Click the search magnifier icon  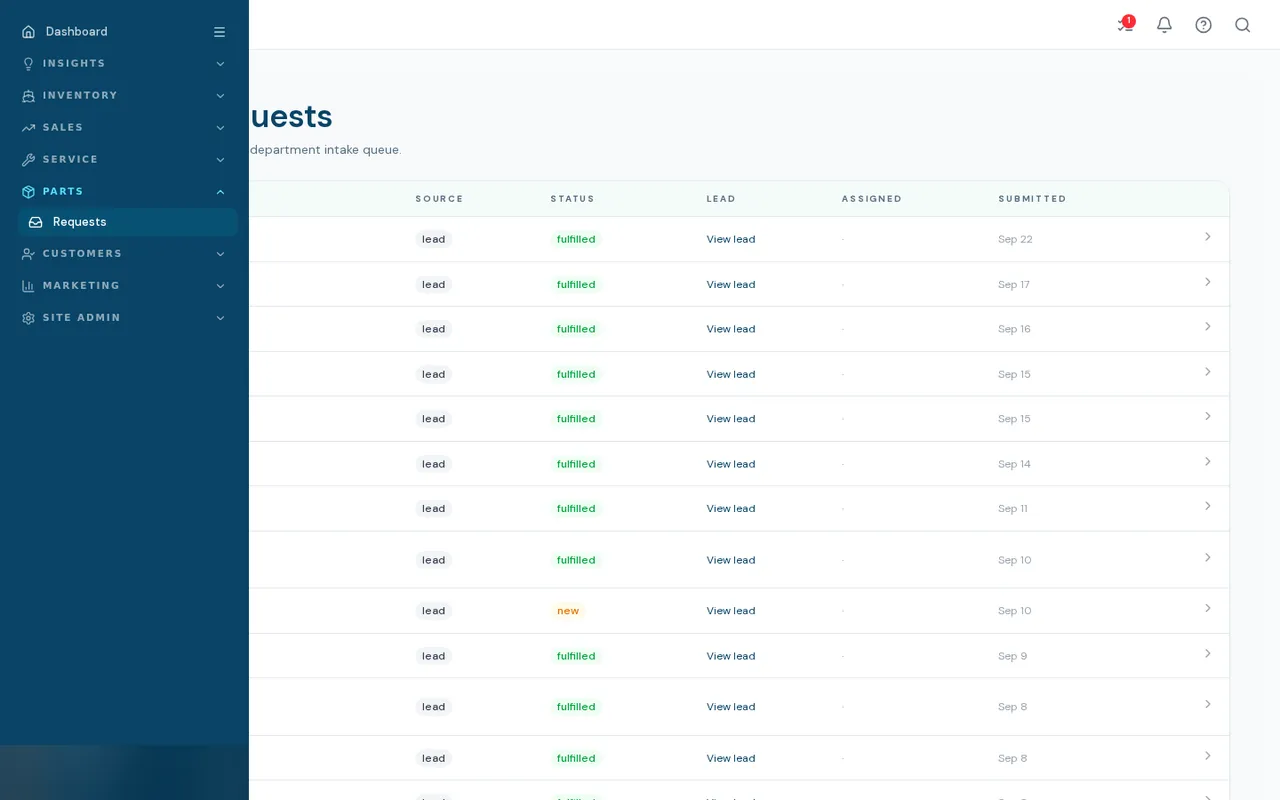[x=1242, y=25]
